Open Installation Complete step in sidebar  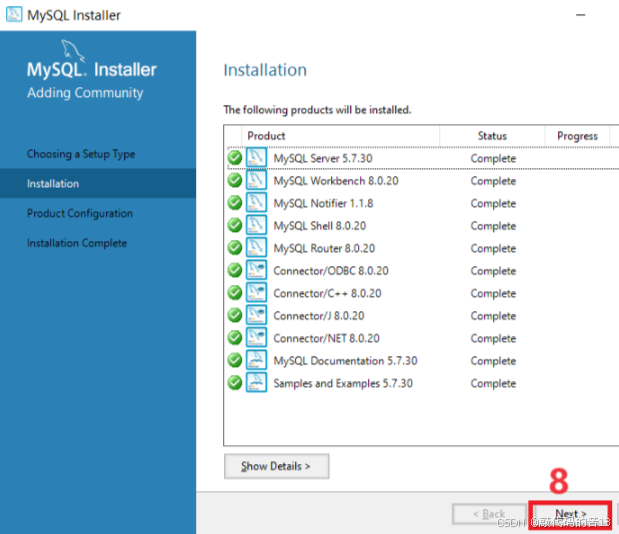77,243
